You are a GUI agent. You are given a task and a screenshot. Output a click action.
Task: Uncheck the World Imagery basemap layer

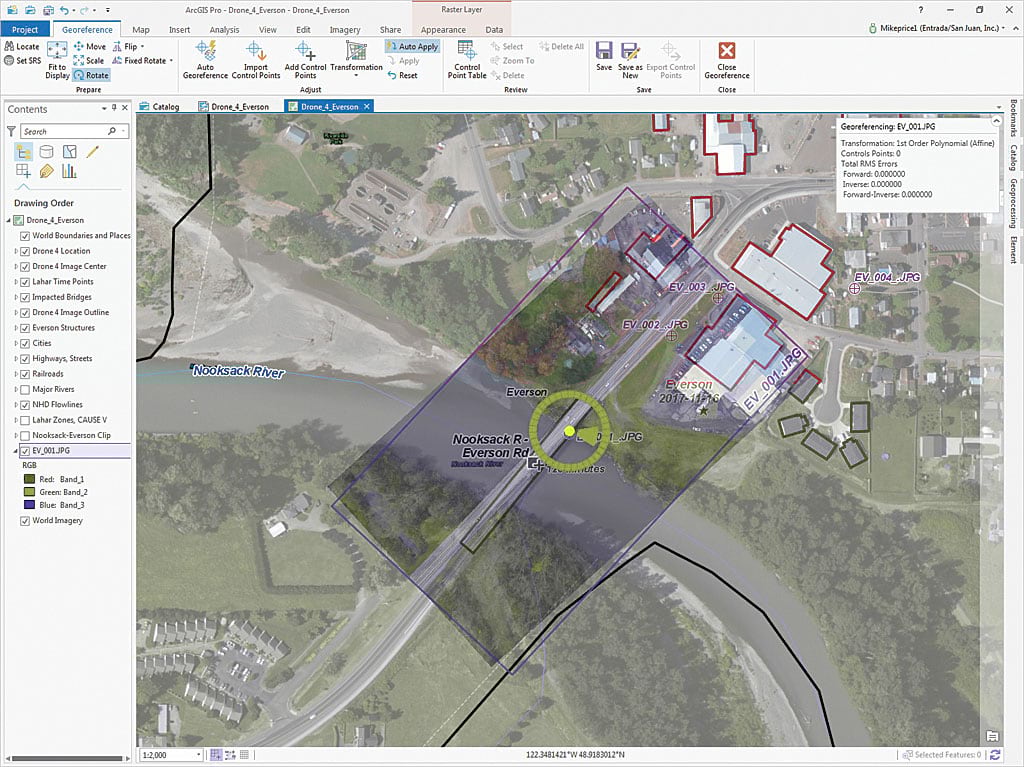pyautogui.click(x=25, y=521)
